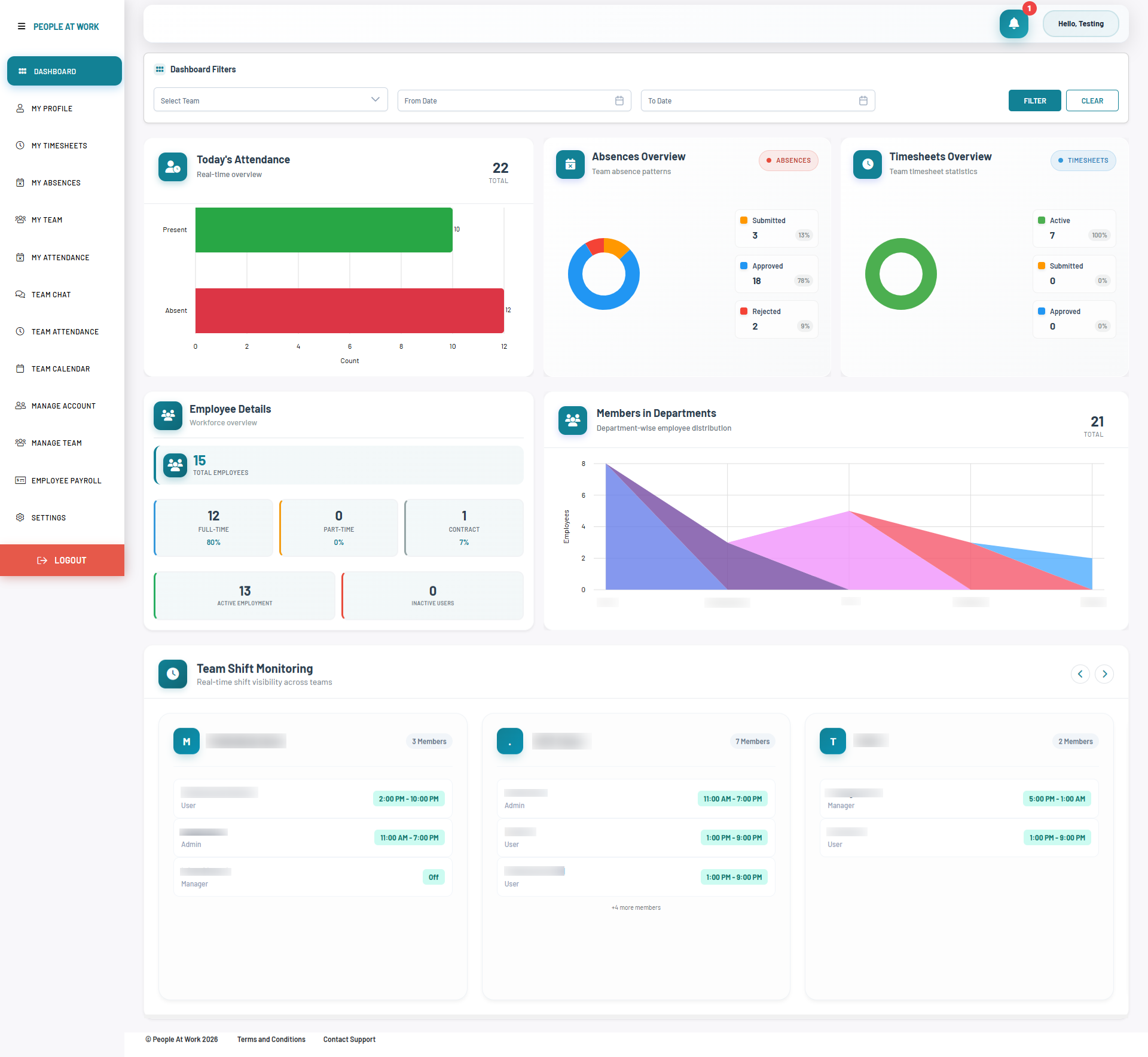Viewport: 1148px width, 1057px height.
Task: Toggle the Approved absences legend item
Action: pos(767,266)
